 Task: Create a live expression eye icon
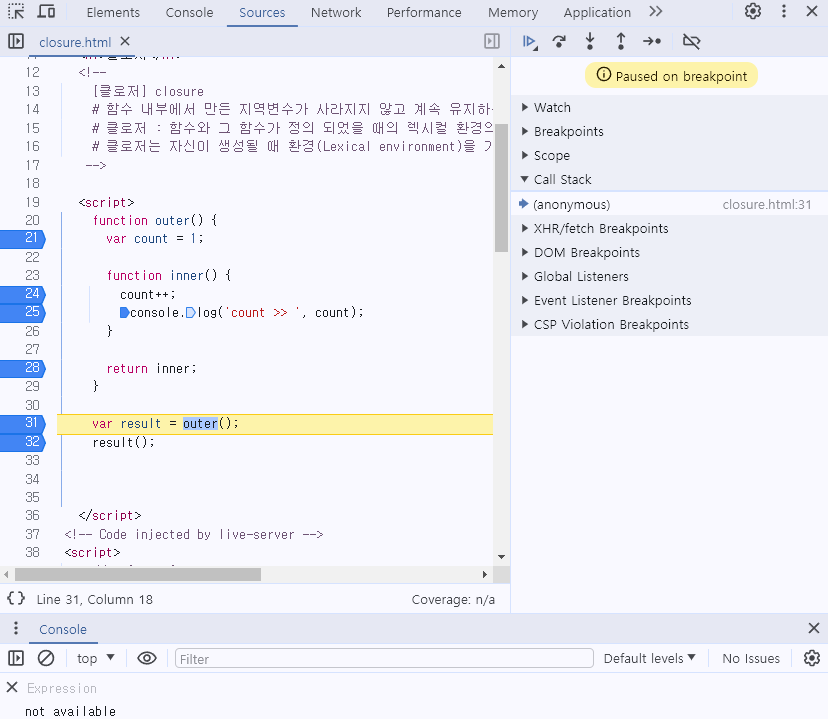(147, 658)
